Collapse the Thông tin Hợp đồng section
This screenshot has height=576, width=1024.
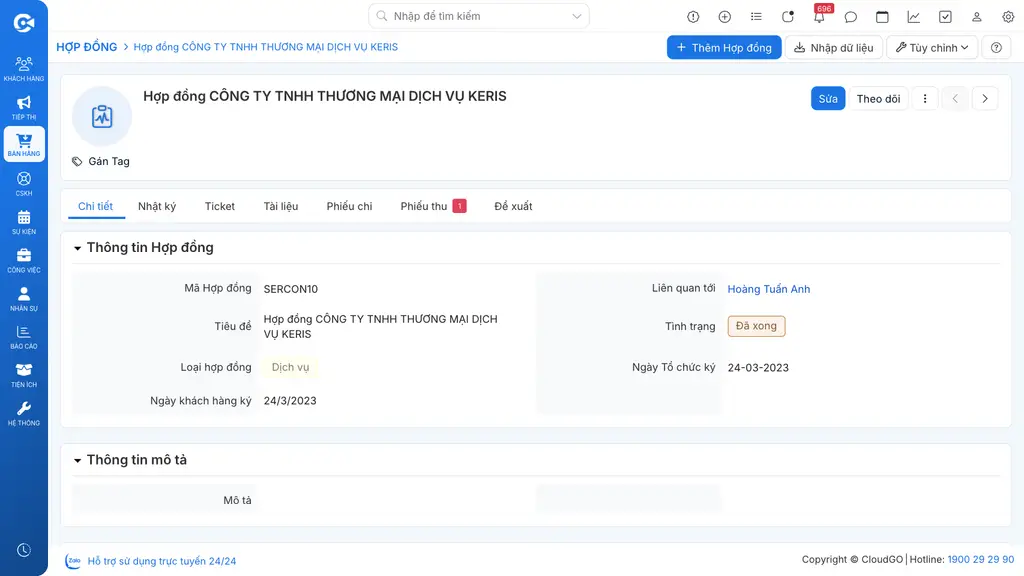(78, 248)
